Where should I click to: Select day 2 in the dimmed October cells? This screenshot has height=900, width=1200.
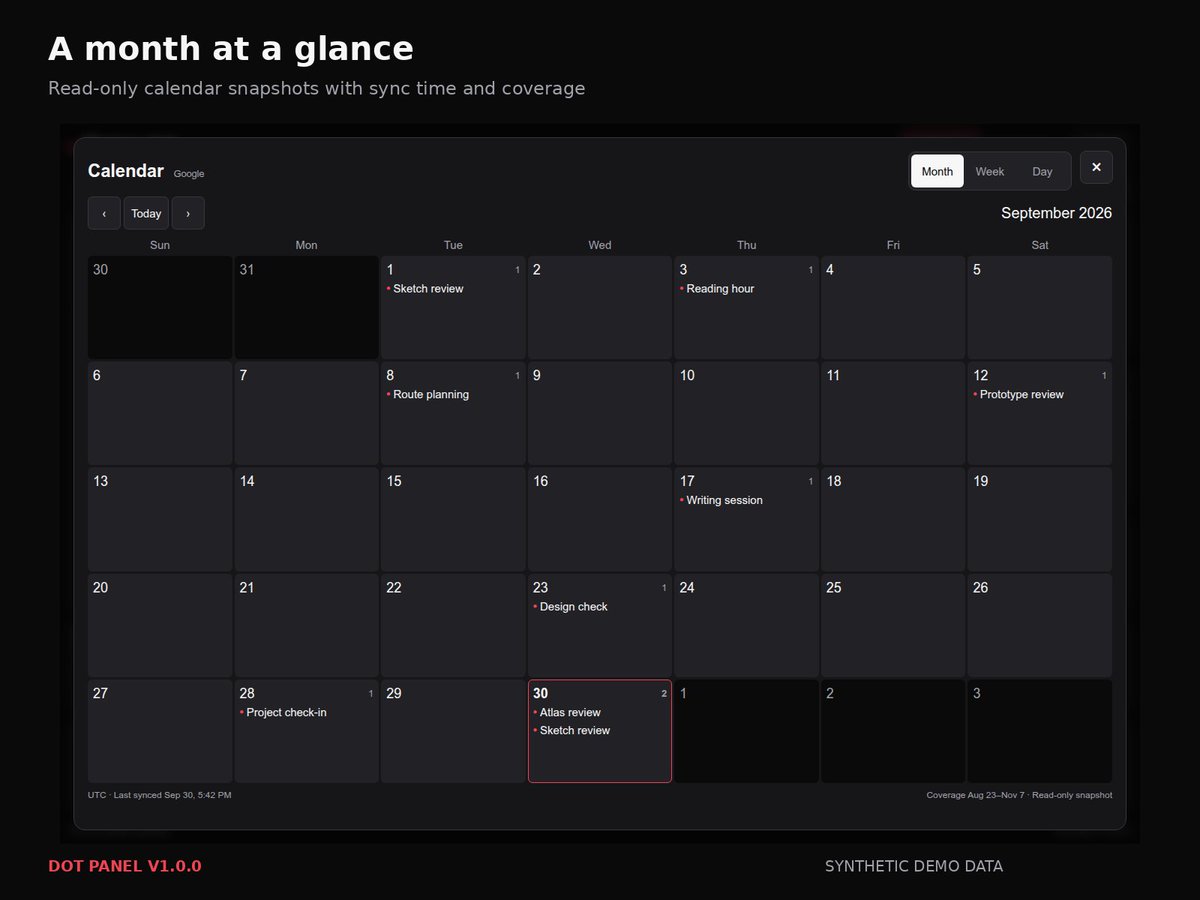[x=893, y=731]
